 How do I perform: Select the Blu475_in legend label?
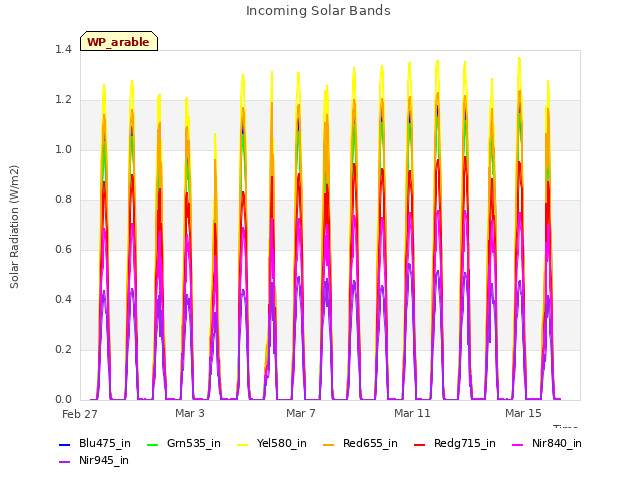click(105, 444)
